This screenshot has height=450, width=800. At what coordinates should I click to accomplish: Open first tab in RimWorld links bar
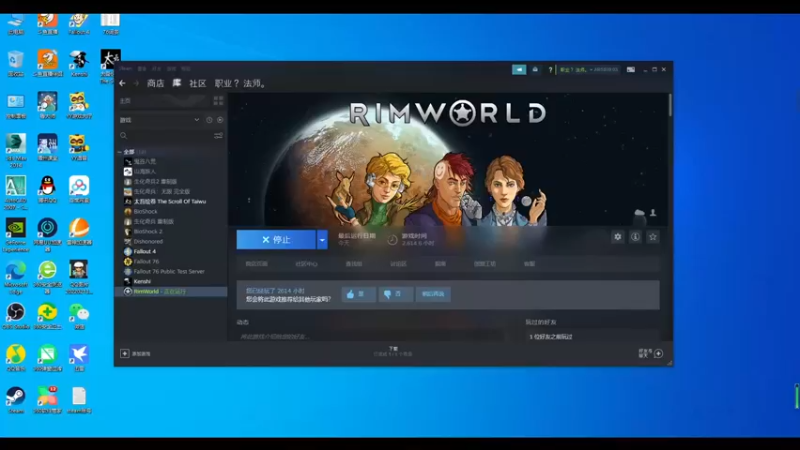pyautogui.click(x=256, y=264)
